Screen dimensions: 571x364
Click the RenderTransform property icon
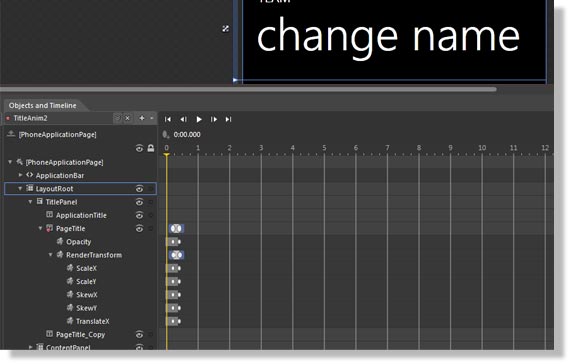click(x=60, y=255)
